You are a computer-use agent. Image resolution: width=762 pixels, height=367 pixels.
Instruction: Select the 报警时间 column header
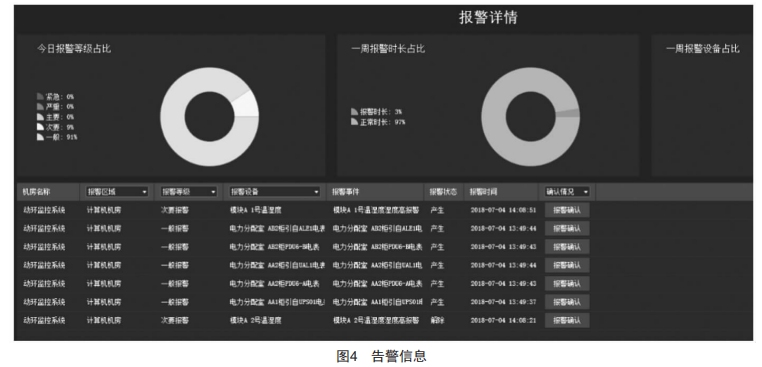click(484, 192)
